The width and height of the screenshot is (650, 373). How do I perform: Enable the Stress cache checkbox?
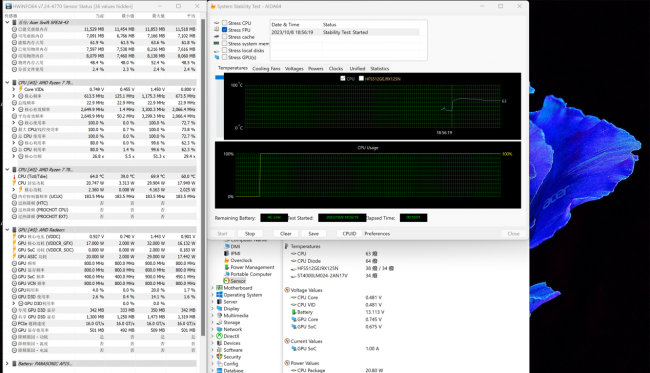[x=224, y=36]
